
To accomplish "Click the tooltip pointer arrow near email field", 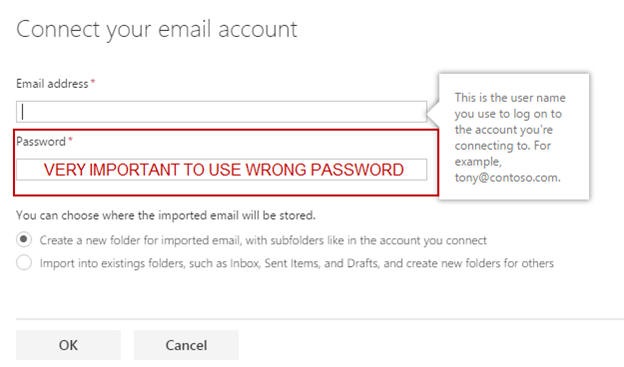I will [433, 112].
